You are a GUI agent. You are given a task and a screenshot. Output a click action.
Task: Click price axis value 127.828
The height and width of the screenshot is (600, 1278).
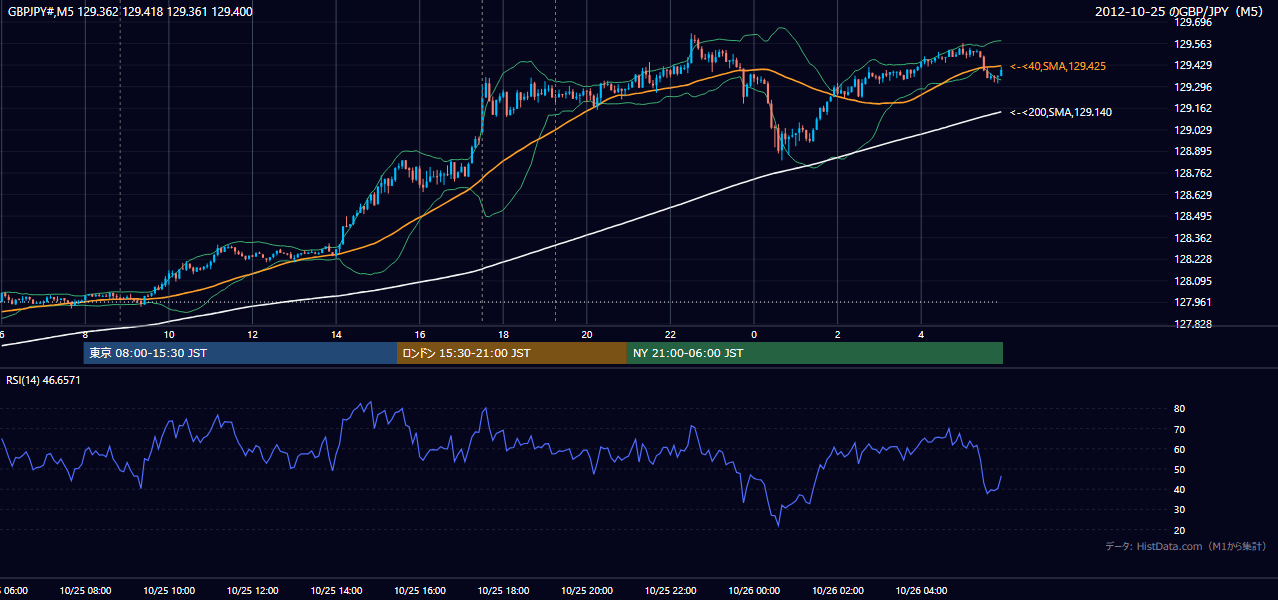coord(1192,324)
